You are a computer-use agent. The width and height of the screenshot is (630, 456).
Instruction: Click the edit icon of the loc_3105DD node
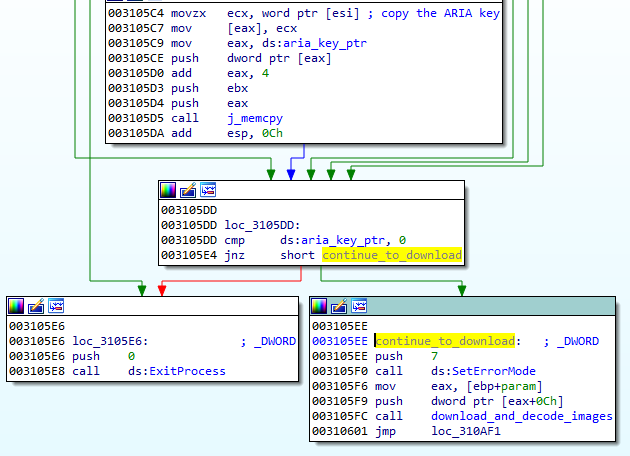[x=188, y=190]
